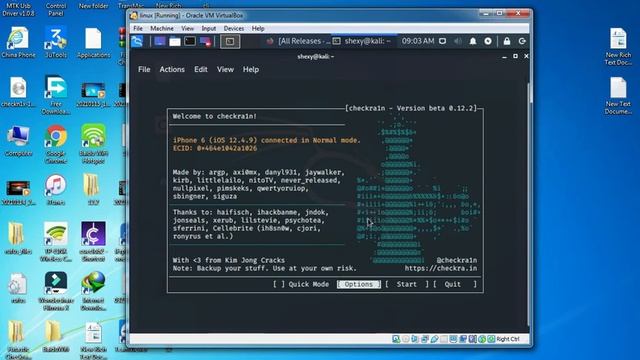The image size is (640, 360).
Task: Click the display icon in VirtualBox status bar
Action: coord(453,339)
